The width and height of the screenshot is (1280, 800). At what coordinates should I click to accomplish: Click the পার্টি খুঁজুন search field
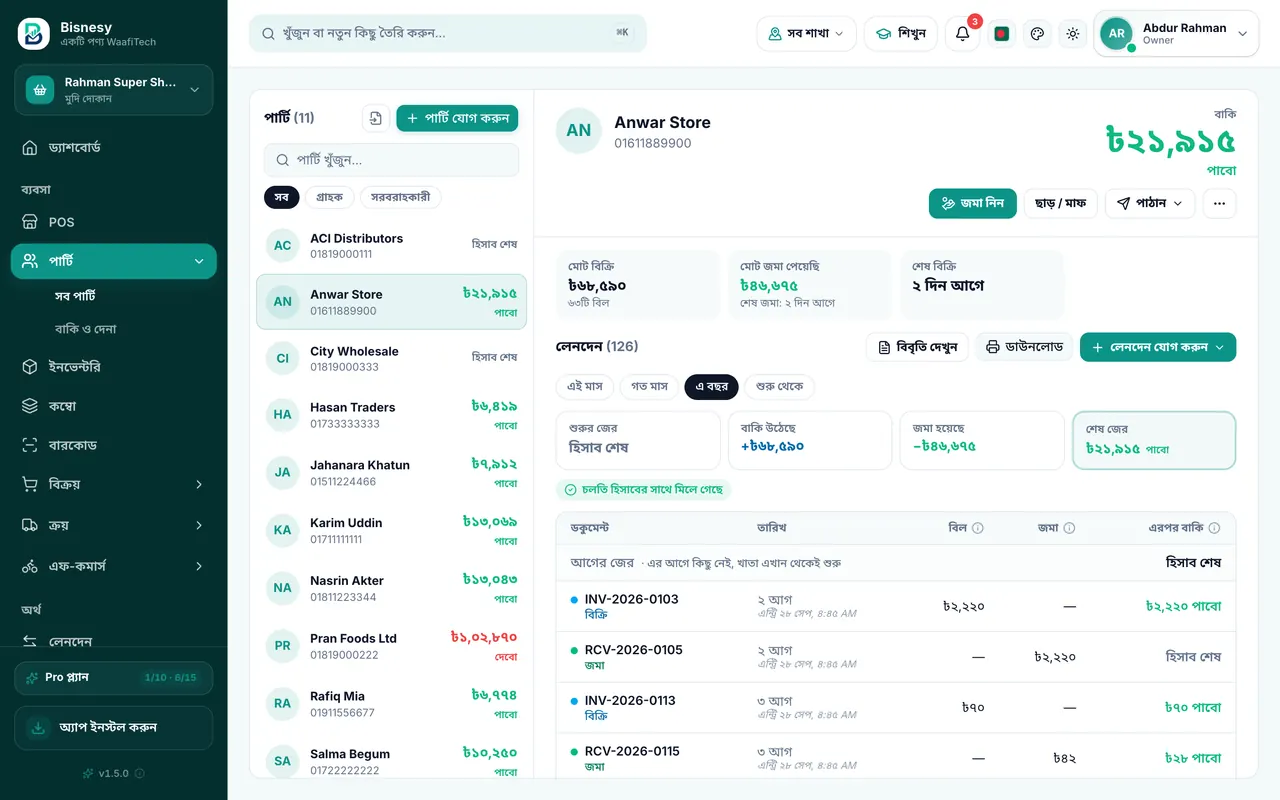[x=392, y=160]
